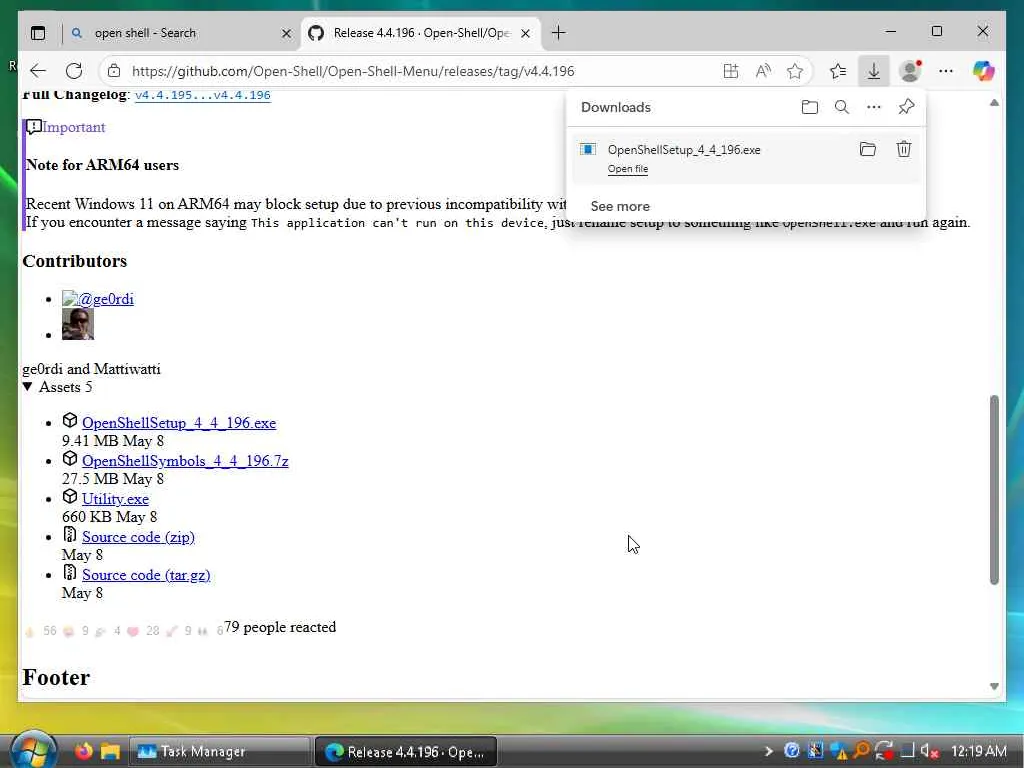Click See more in Downloads panel
This screenshot has height=768, width=1024.
[620, 206]
